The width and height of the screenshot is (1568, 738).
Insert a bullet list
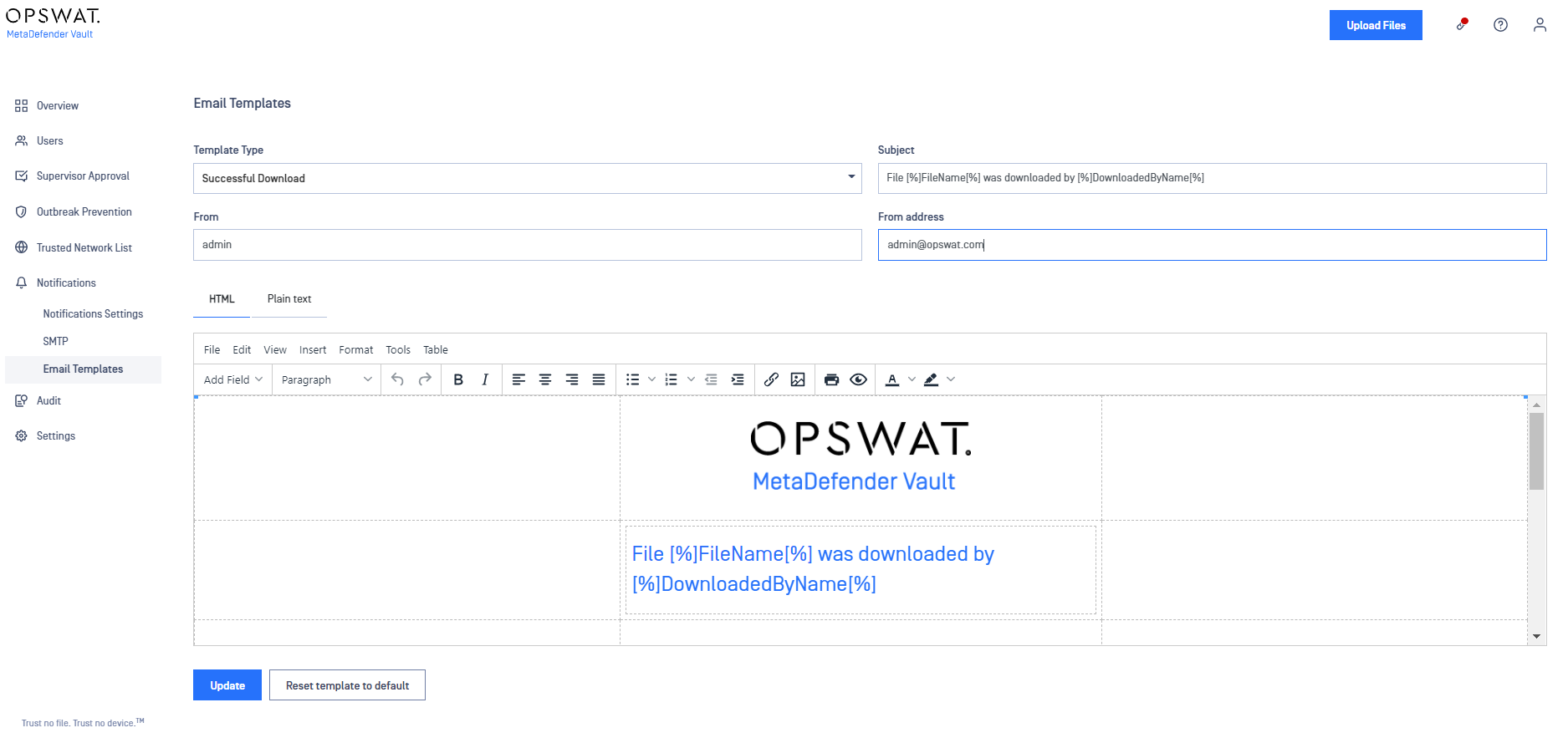pyautogui.click(x=633, y=379)
